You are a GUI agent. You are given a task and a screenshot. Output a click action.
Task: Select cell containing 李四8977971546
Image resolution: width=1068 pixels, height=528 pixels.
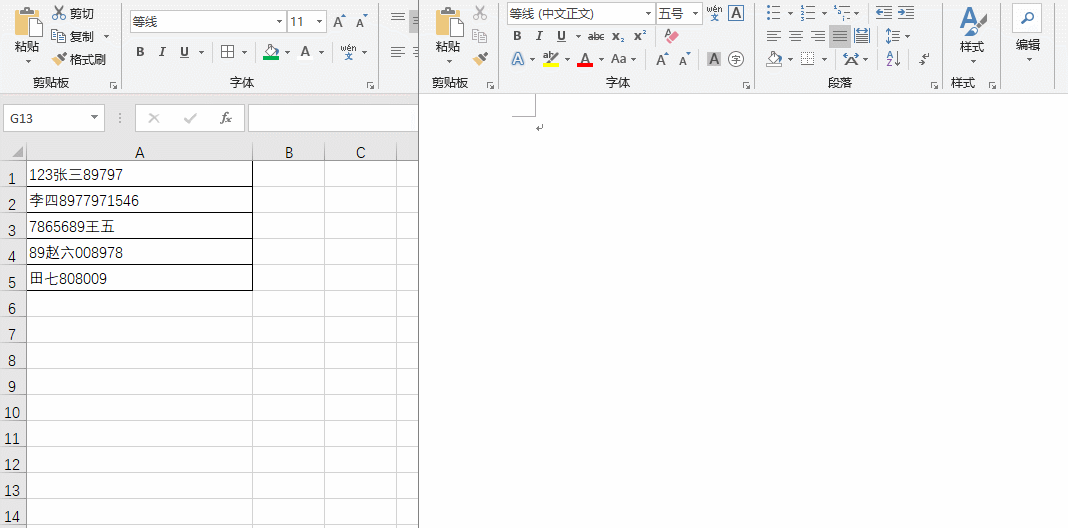pos(140,200)
